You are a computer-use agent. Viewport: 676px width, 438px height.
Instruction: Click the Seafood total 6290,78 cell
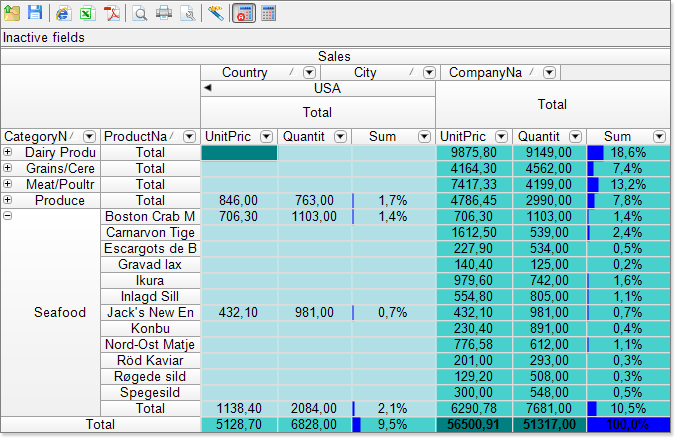(474, 408)
